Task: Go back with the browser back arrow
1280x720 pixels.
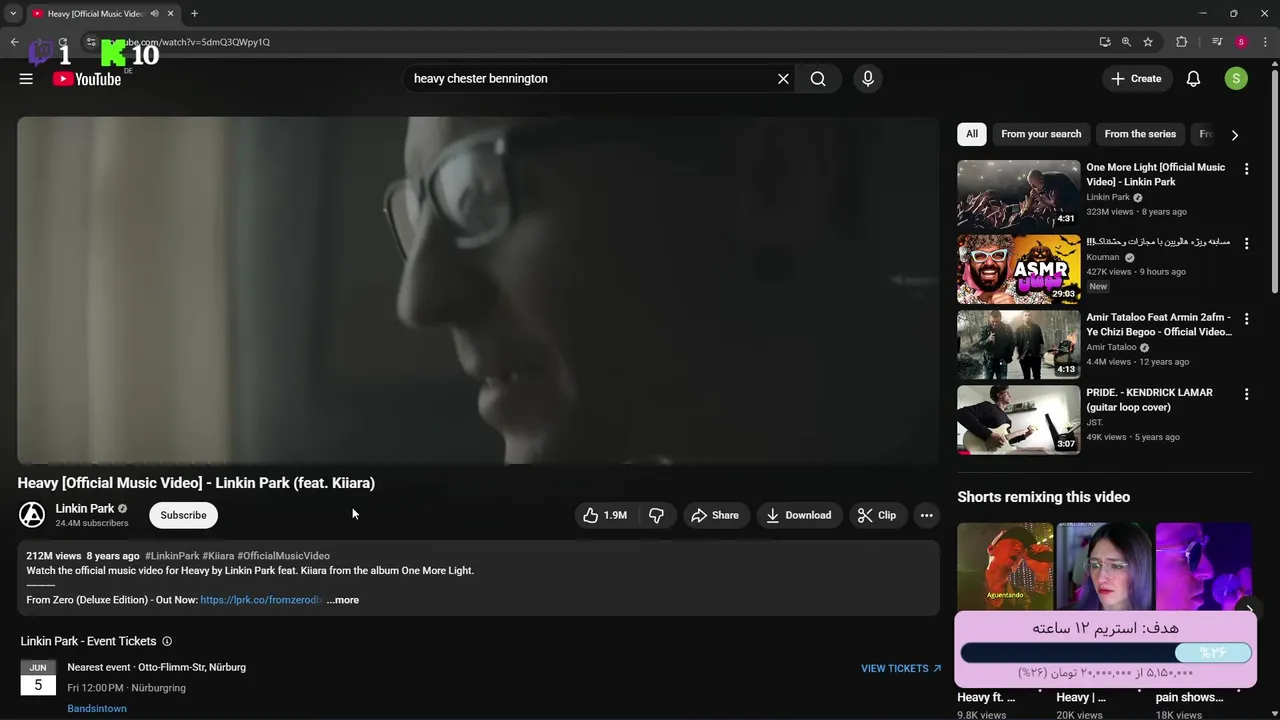Action: point(14,42)
